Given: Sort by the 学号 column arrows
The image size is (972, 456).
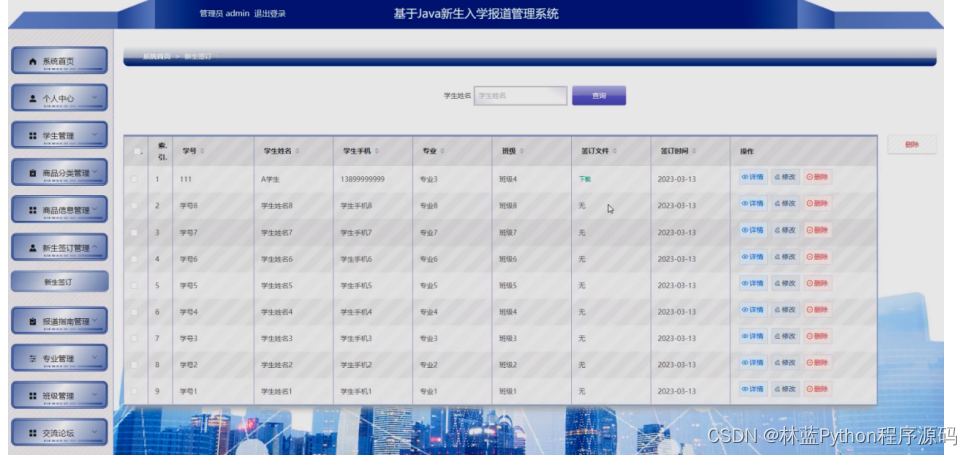Looking at the screenshot, I should coord(202,151).
